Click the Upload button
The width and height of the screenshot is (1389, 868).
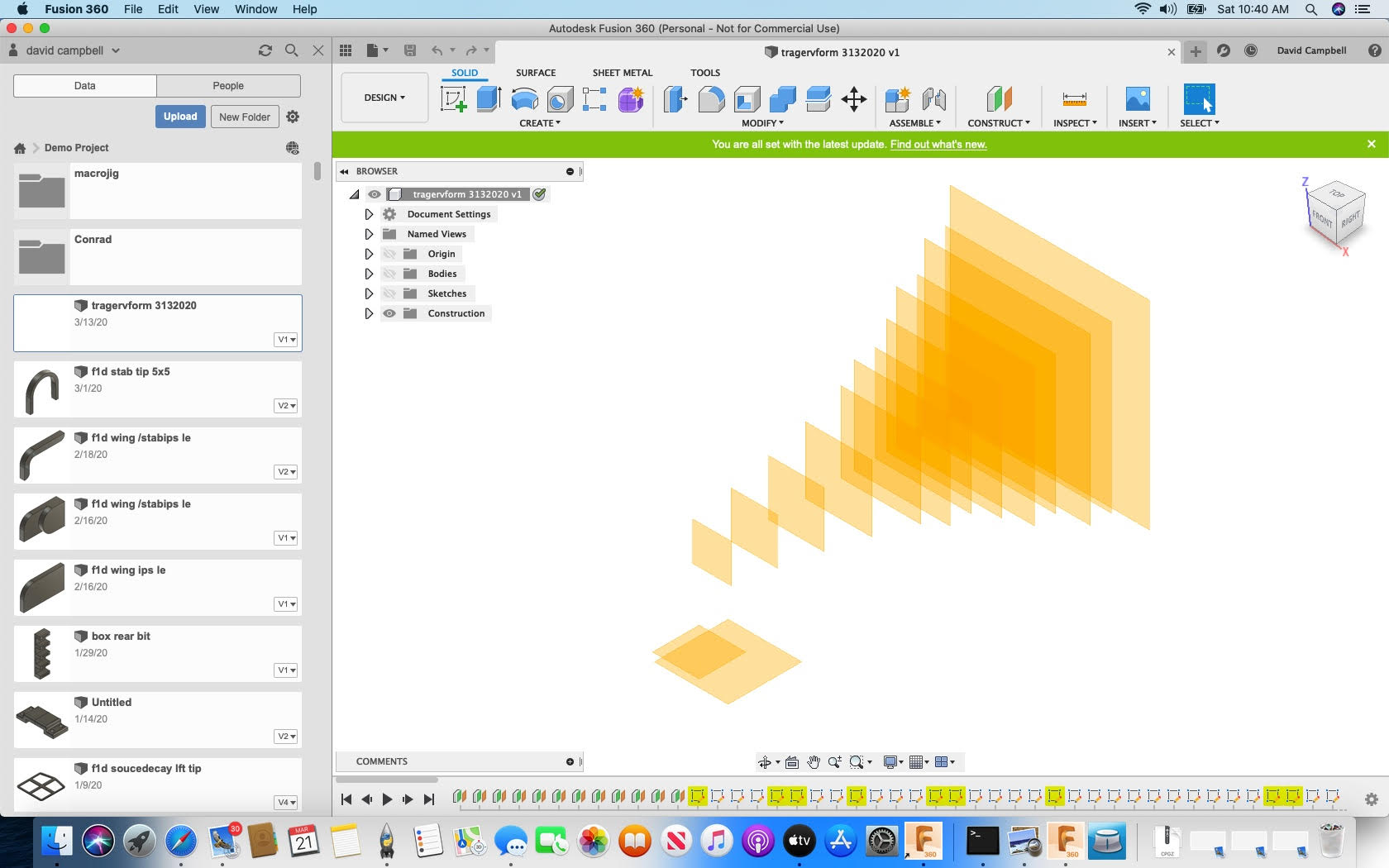(180, 117)
